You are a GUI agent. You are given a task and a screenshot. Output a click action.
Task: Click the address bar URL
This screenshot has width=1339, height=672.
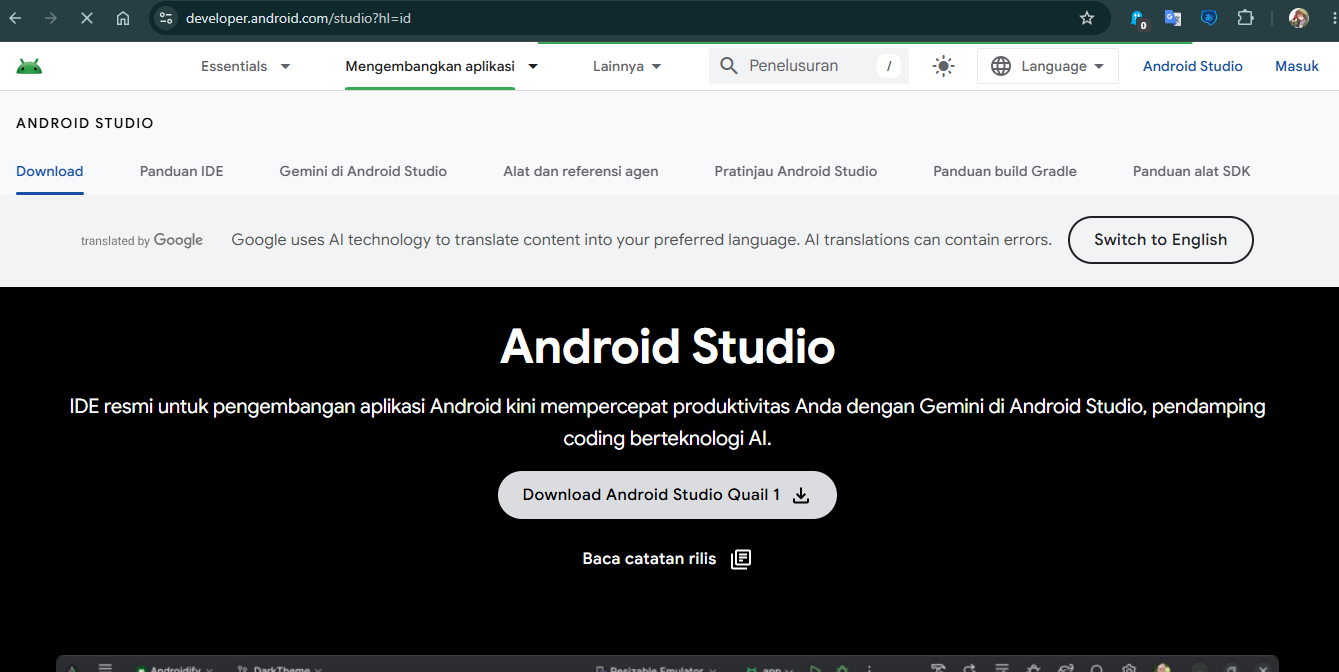[x=298, y=18]
